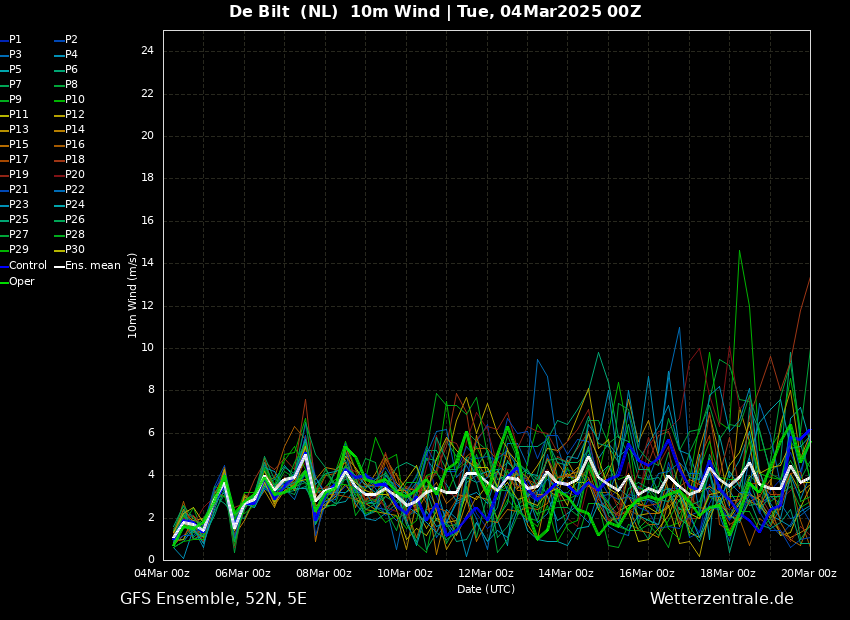
Task: Click the Oper legend entry
Action: pyautogui.click(x=17, y=281)
